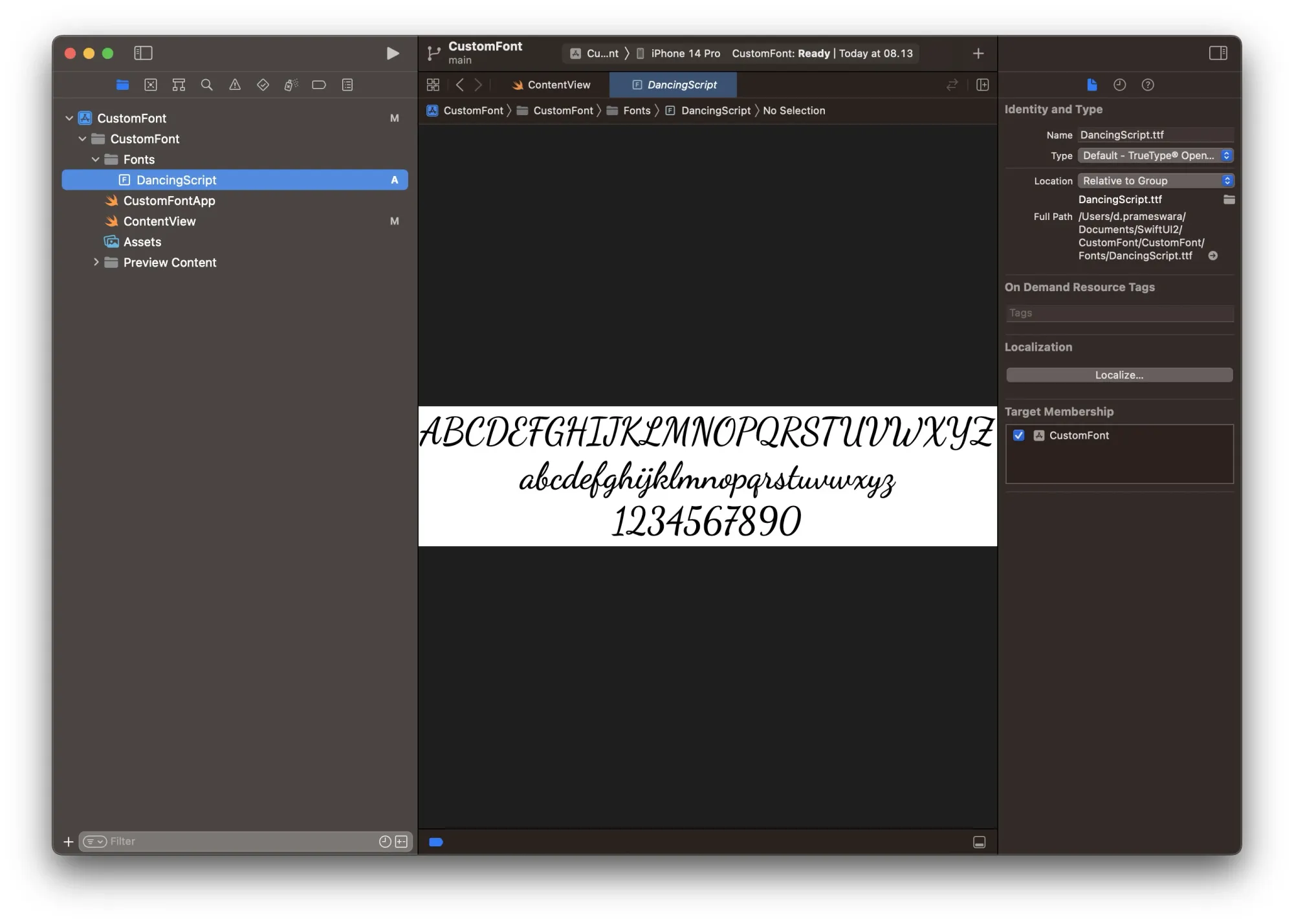Toggle CustomFont target membership checkbox

(x=1019, y=435)
